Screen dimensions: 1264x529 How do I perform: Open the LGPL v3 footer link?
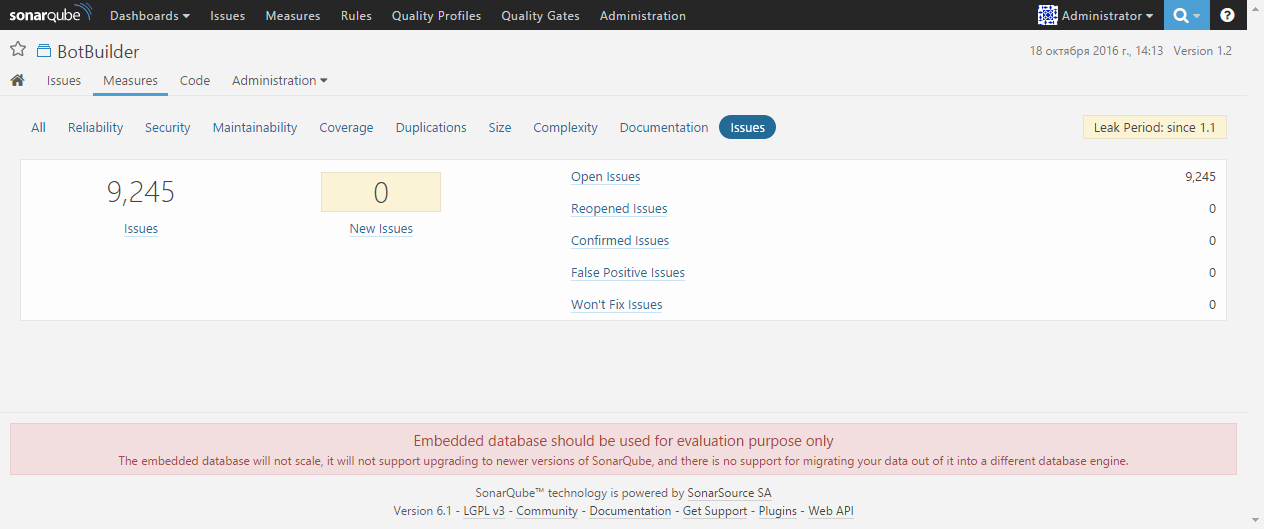pos(484,511)
